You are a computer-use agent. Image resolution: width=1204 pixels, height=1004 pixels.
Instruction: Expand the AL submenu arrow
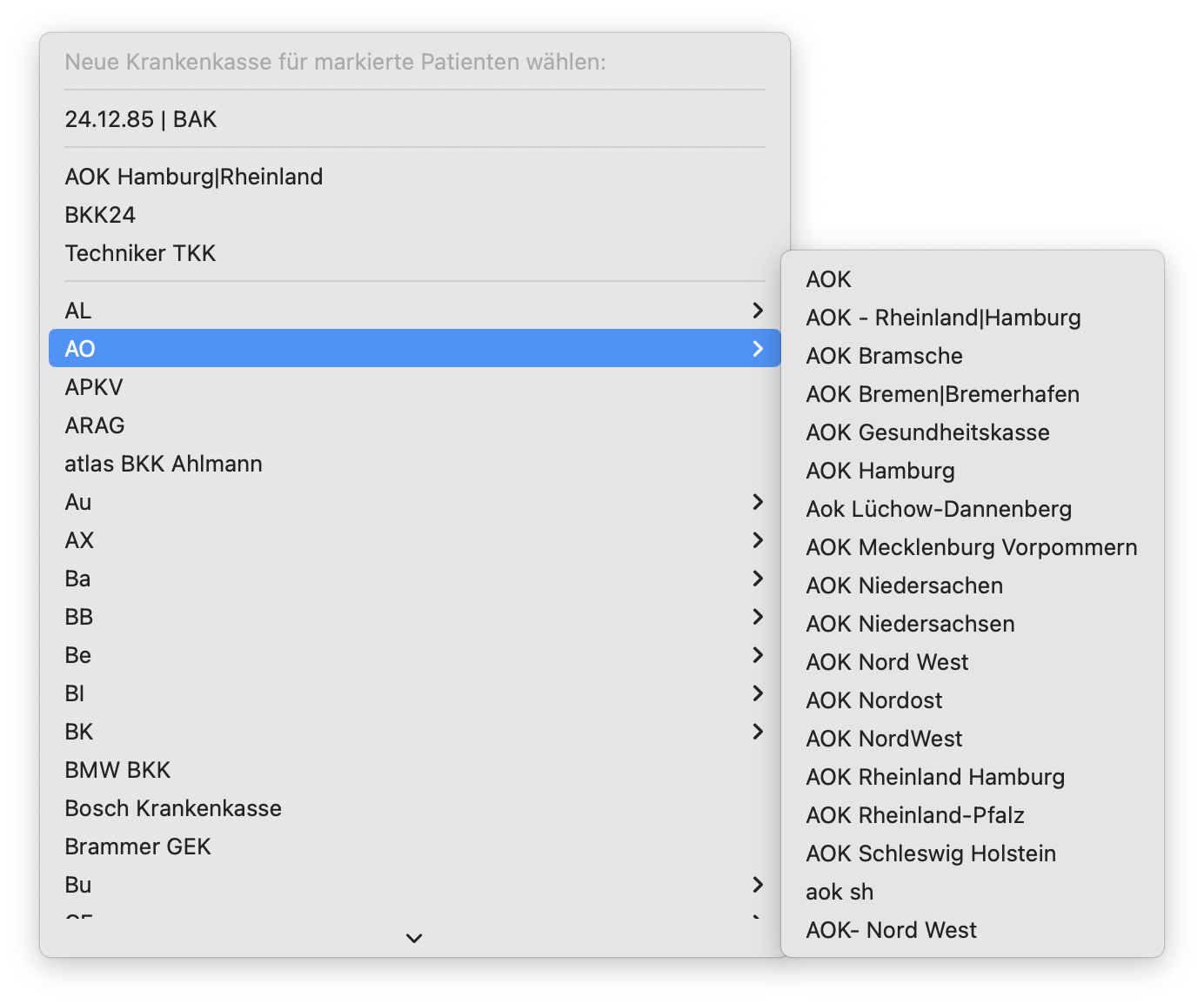point(757,311)
